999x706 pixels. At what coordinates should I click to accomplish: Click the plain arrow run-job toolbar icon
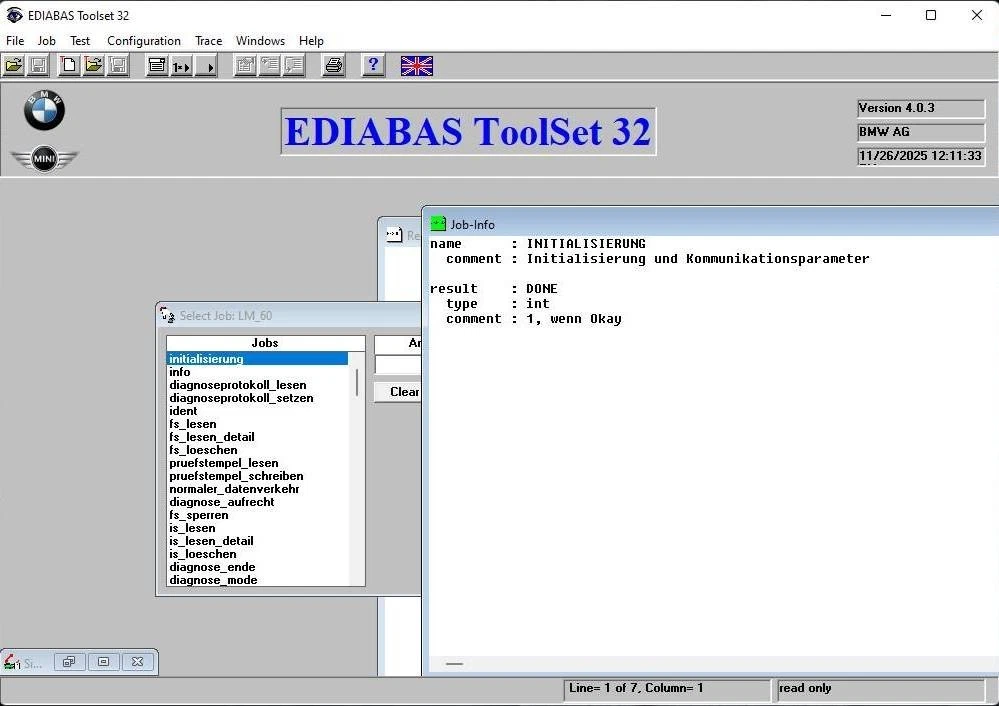(x=206, y=66)
